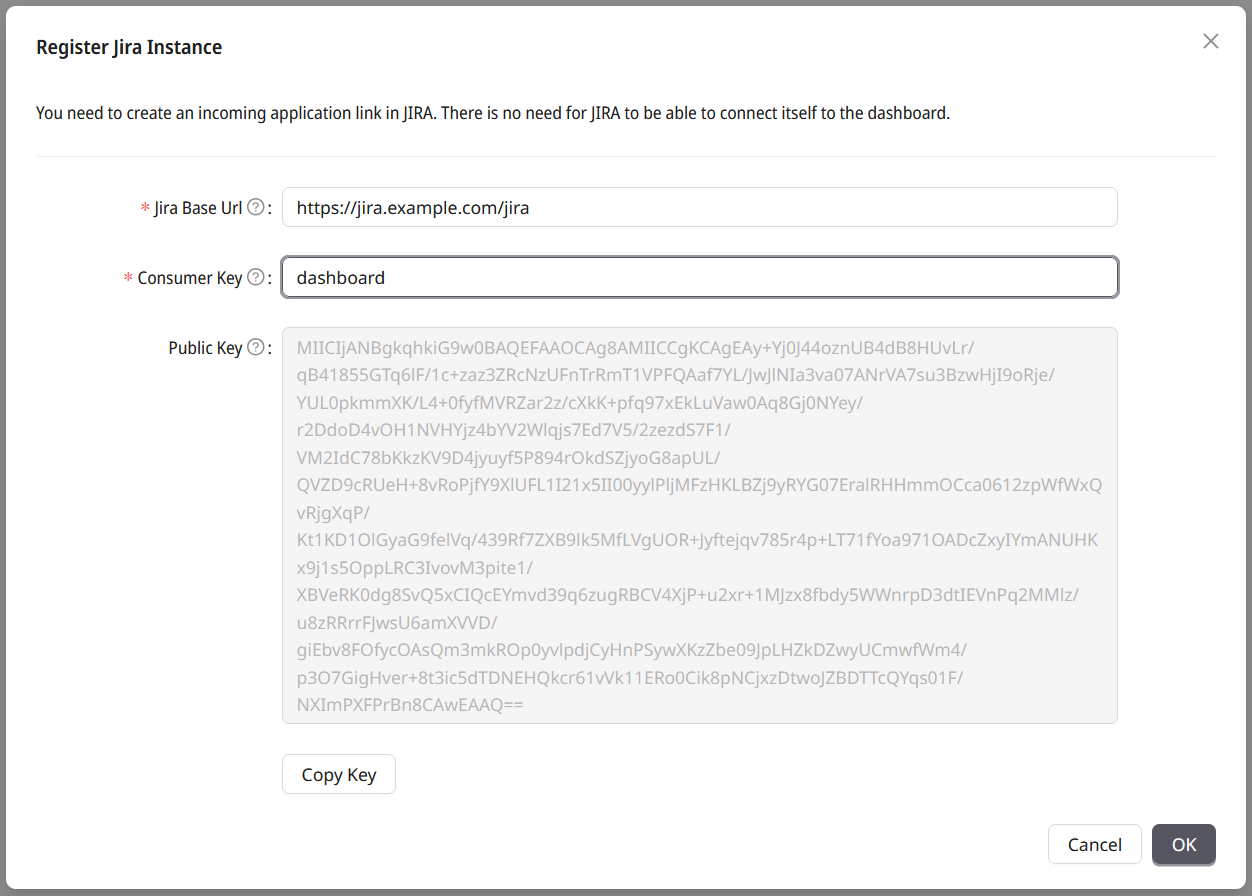Cancel the Jira registration
The width and height of the screenshot is (1252, 896).
(1095, 844)
